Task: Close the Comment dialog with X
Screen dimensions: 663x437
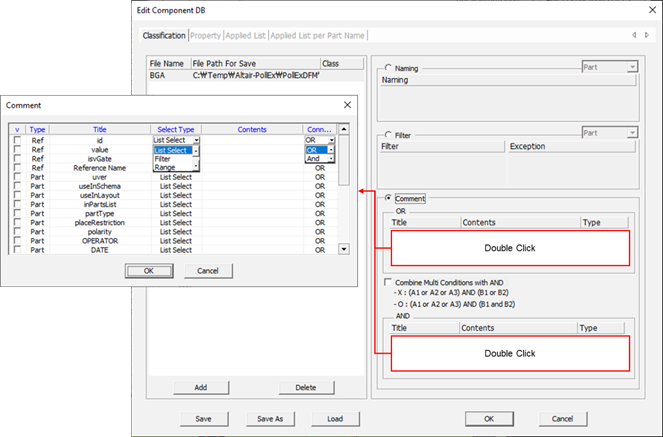Action: 347,104
